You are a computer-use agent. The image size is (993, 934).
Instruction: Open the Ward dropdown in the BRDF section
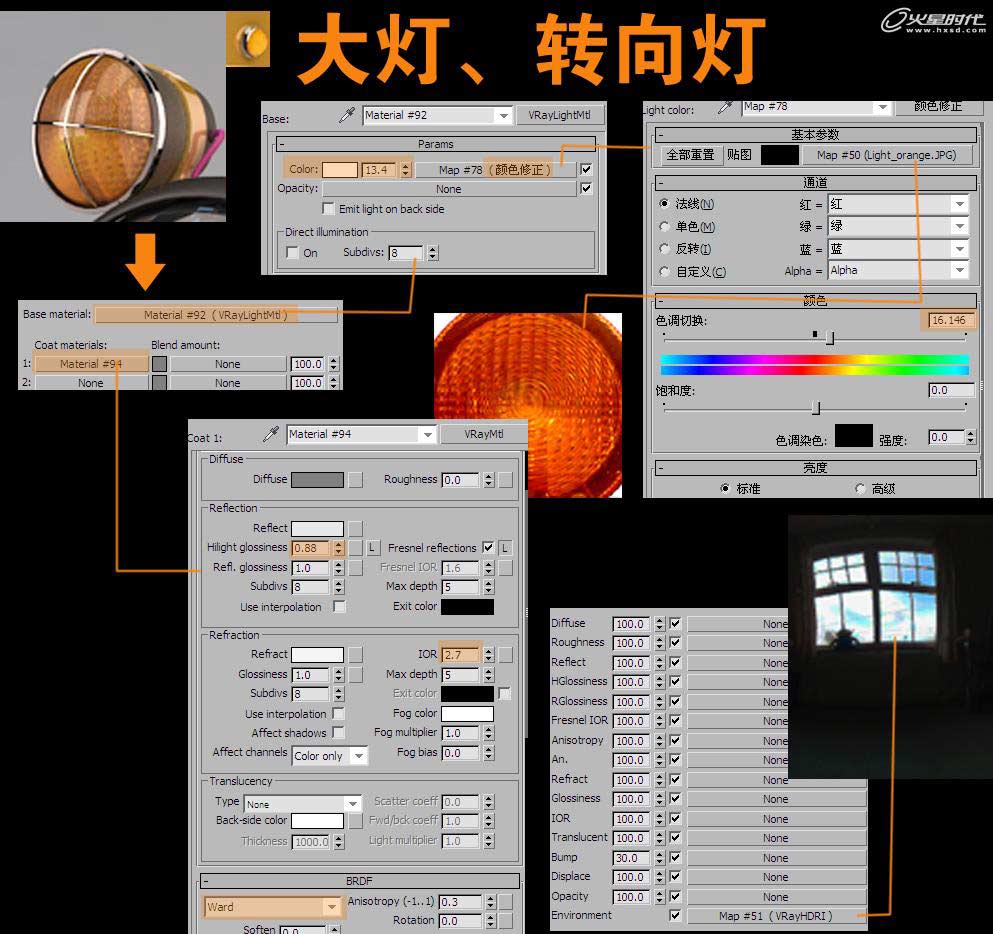pos(273,906)
